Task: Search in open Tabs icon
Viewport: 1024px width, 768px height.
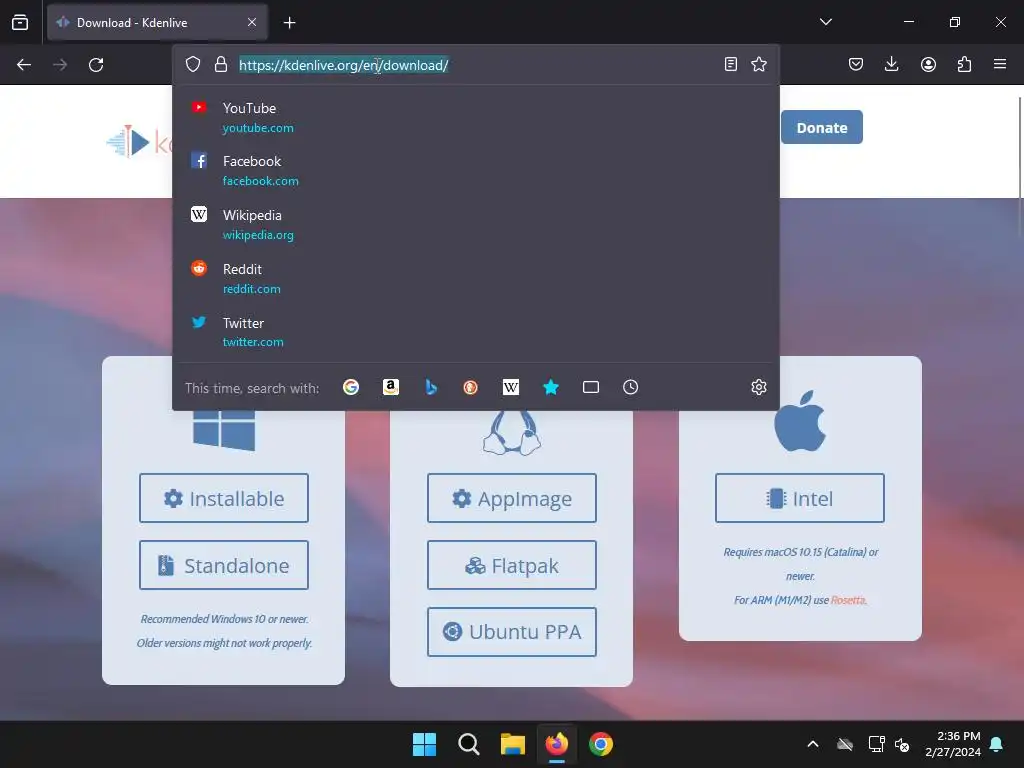Action: pyautogui.click(x=590, y=387)
